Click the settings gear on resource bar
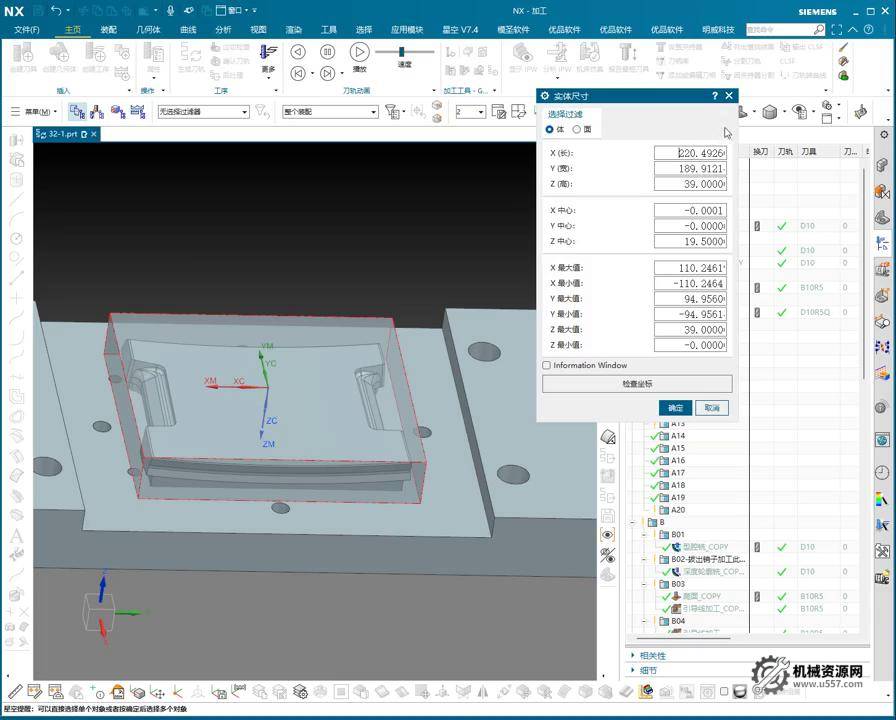Screen dimensions: 896x720 884,134
